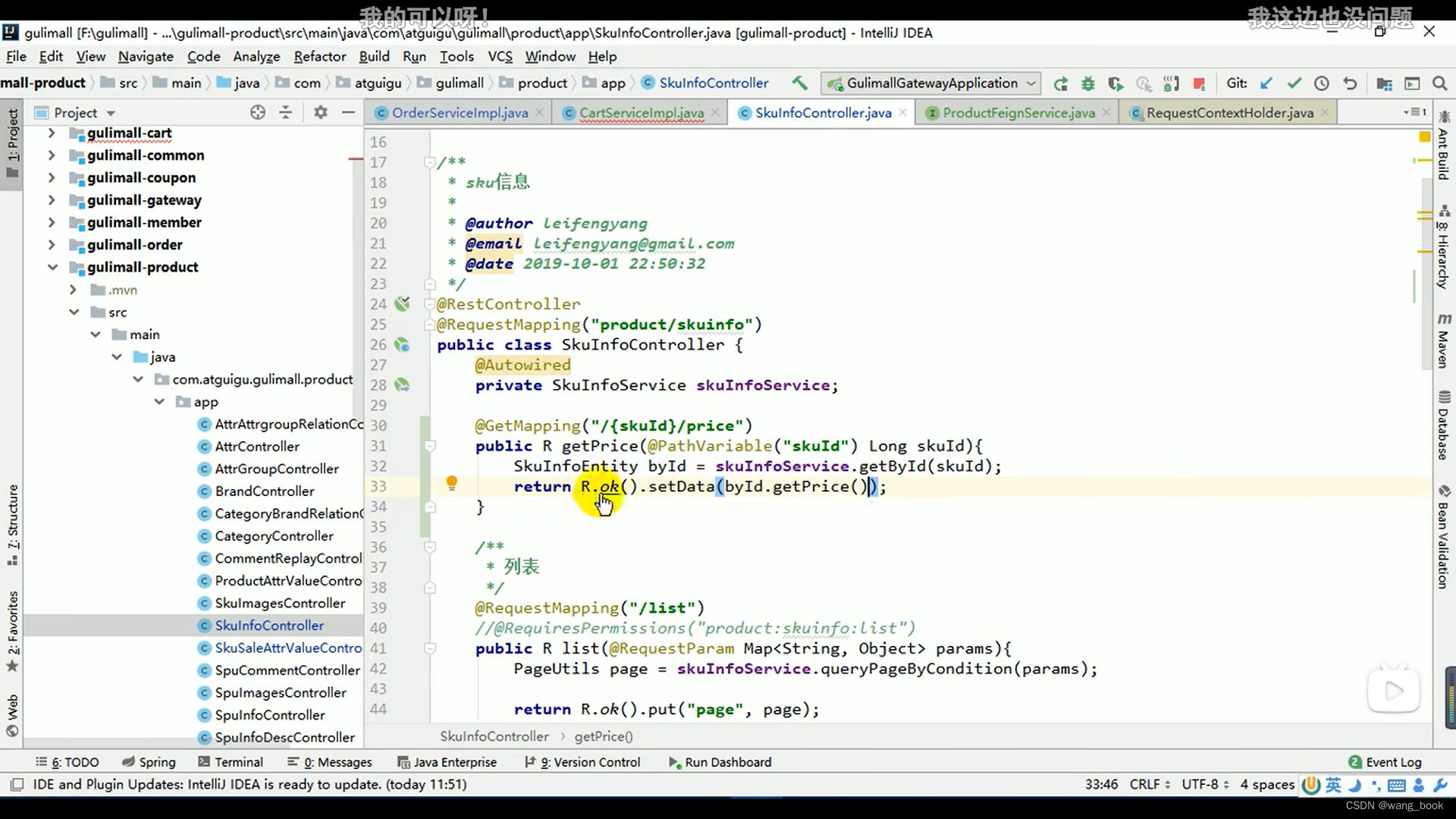Click the red Stop icon
Image resolution: width=1456 pixels, height=819 pixels.
(x=1199, y=83)
